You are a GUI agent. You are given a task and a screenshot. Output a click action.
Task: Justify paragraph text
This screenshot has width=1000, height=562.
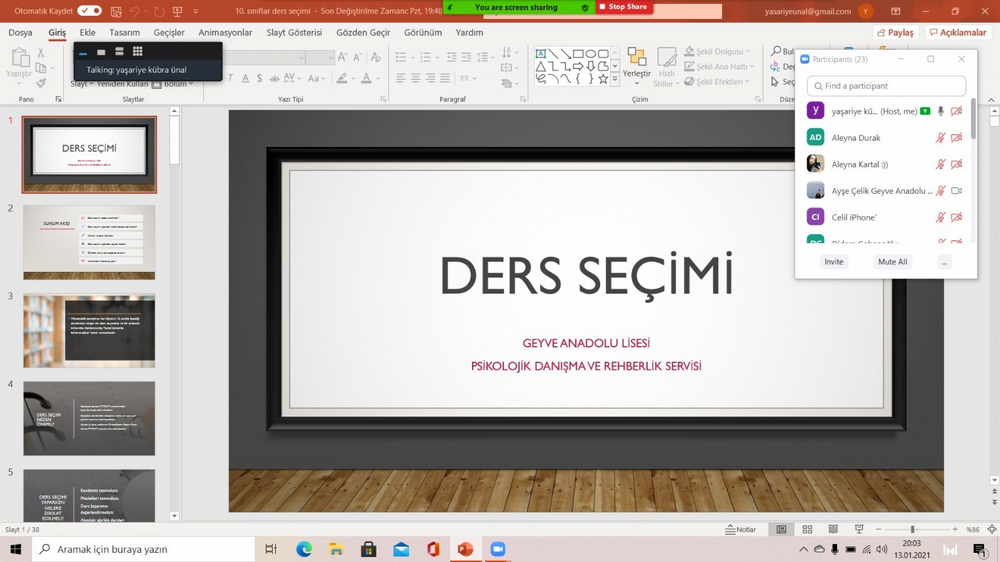(445, 78)
